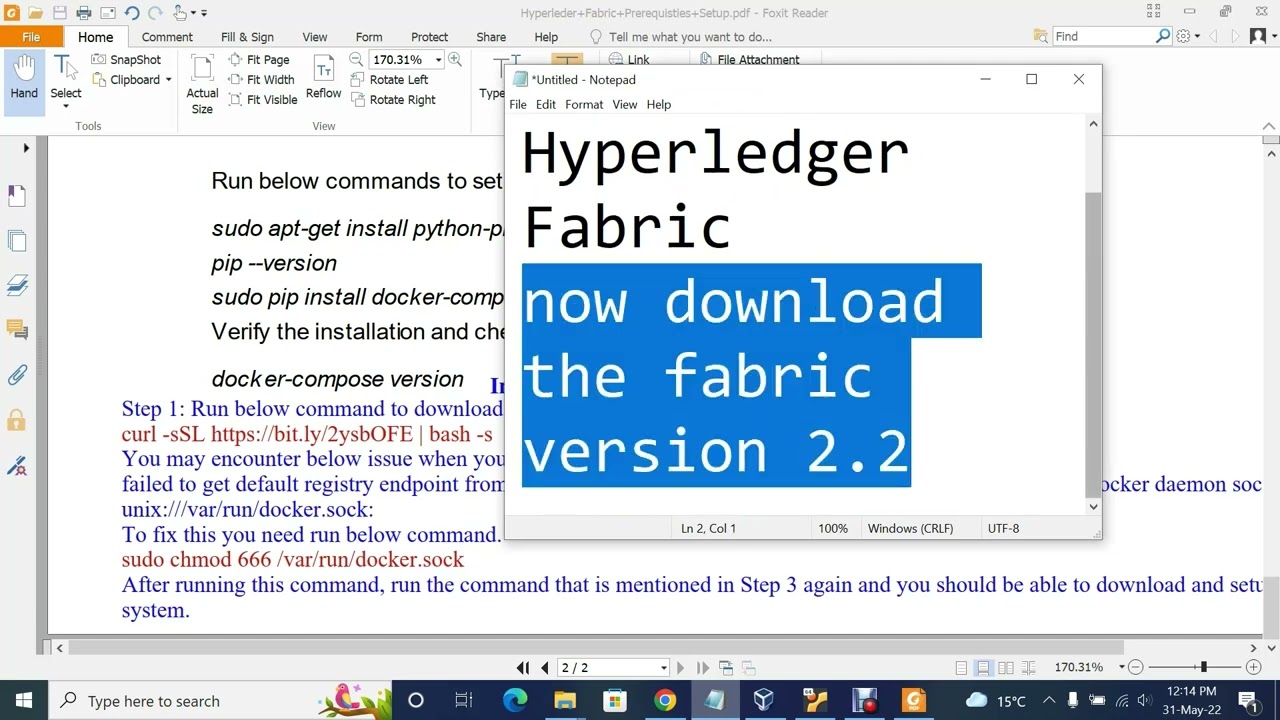
Task: Open Notepad's Edit menu
Action: click(x=545, y=104)
